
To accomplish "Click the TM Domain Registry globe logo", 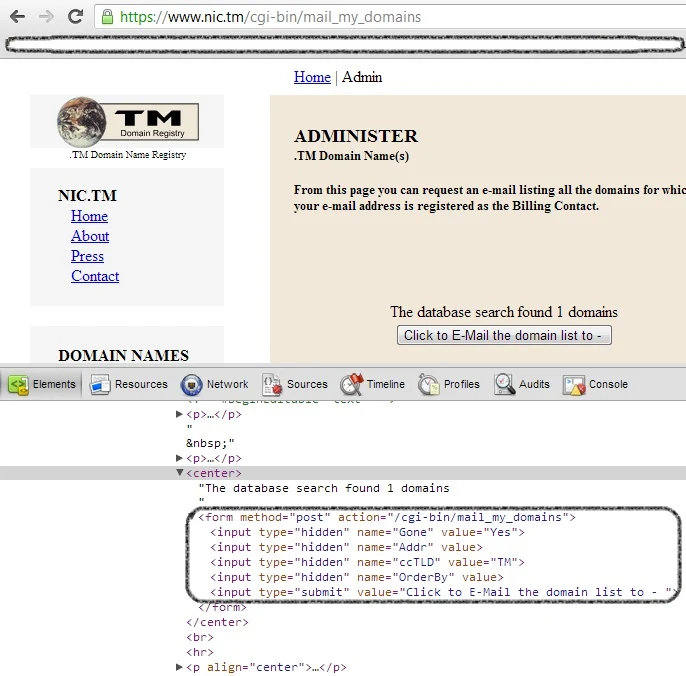I will [127, 122].
